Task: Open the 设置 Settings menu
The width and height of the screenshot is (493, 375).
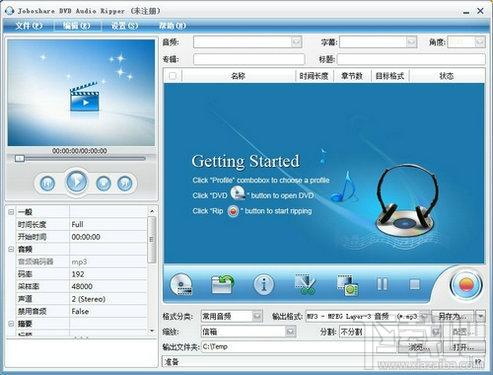Action: point(124,26)
